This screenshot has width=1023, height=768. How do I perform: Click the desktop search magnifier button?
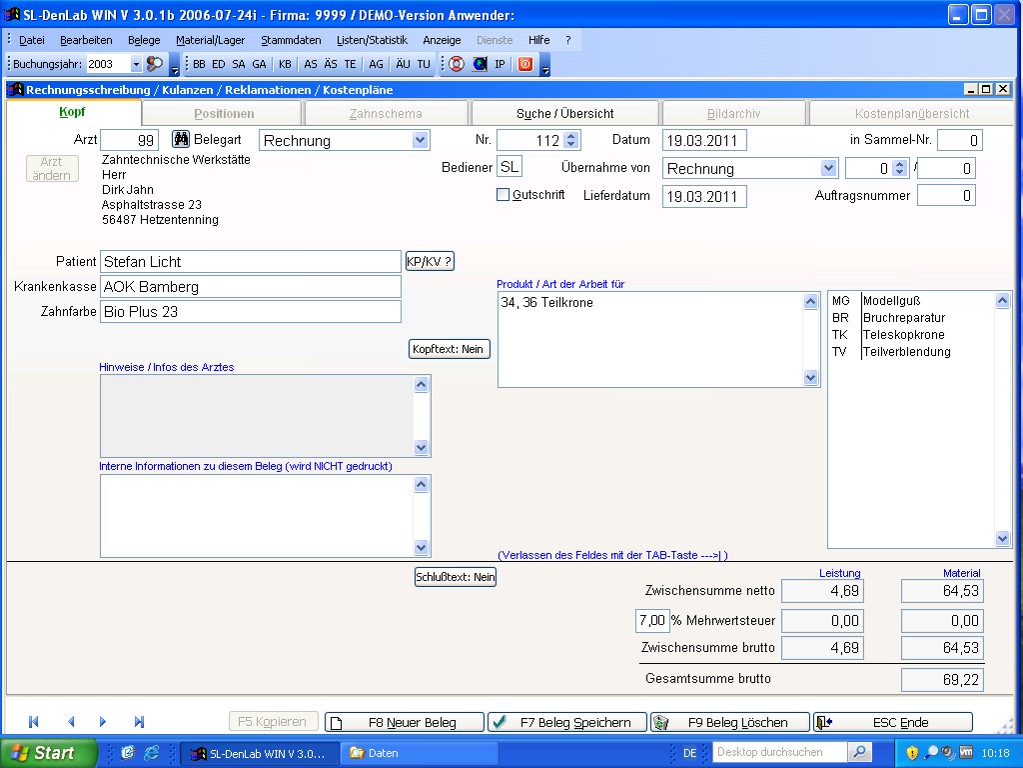pyautogui.click(x=860, y=752)
